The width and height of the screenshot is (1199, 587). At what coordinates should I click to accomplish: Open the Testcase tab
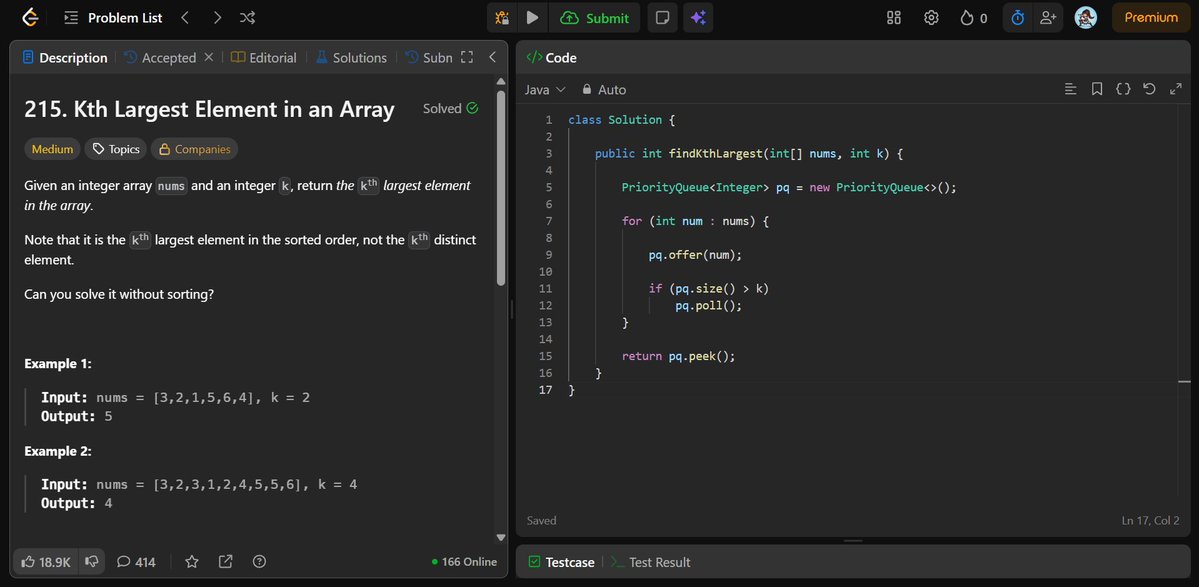click(561, 562)
